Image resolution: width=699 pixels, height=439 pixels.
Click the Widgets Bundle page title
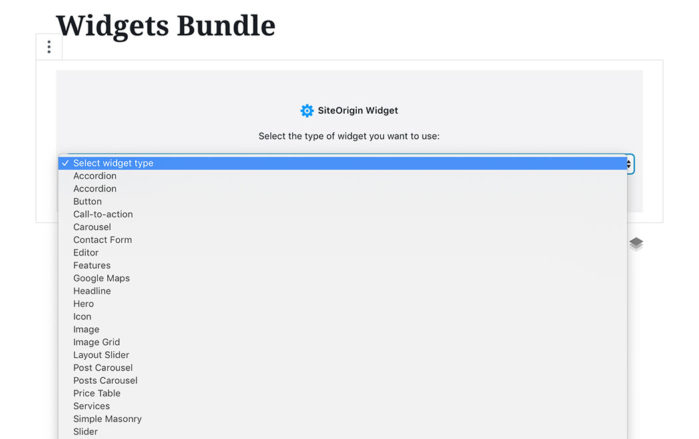coord(165,25)
